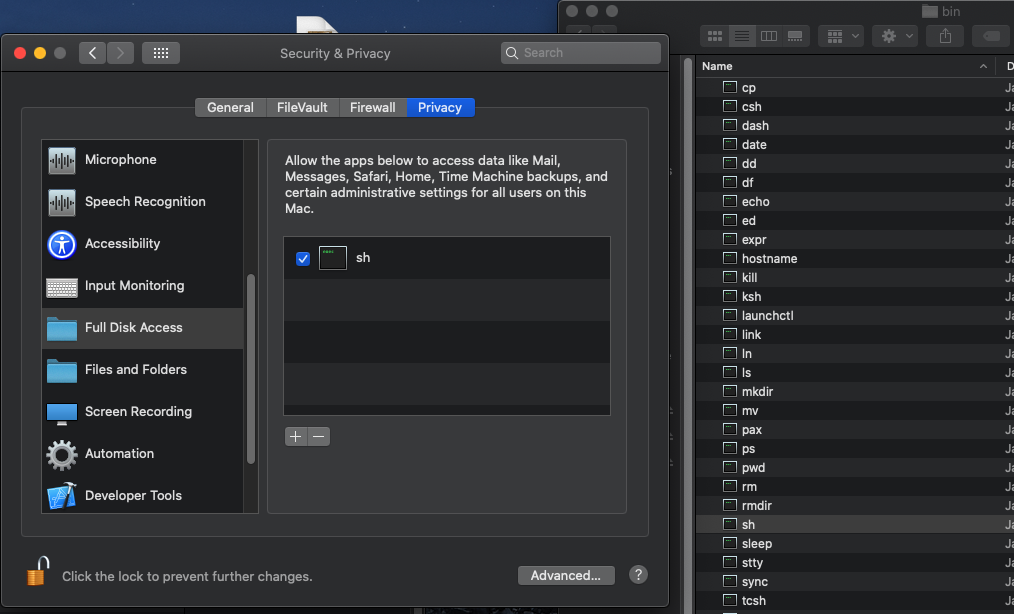1014x614 pixels.
Task: Select Microphone in the privacy list
Action: (120, 160)
